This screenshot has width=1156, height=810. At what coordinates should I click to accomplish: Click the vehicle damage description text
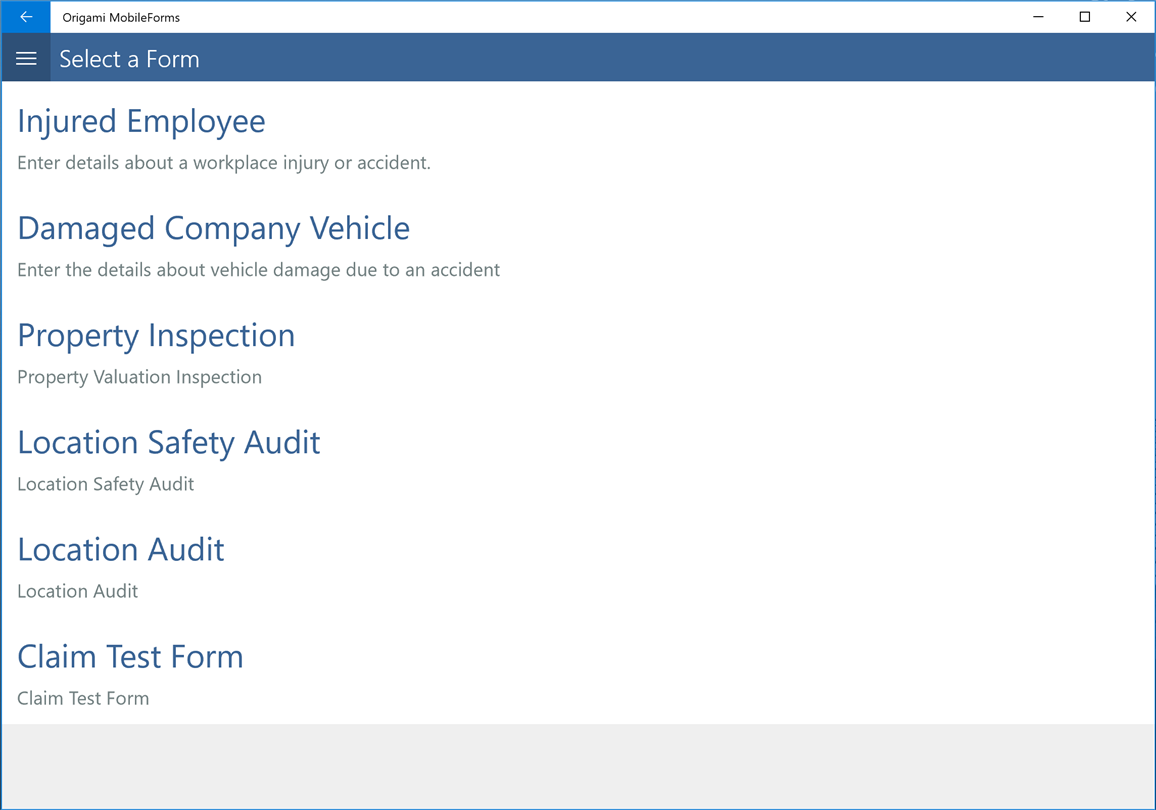coord(258,270)
